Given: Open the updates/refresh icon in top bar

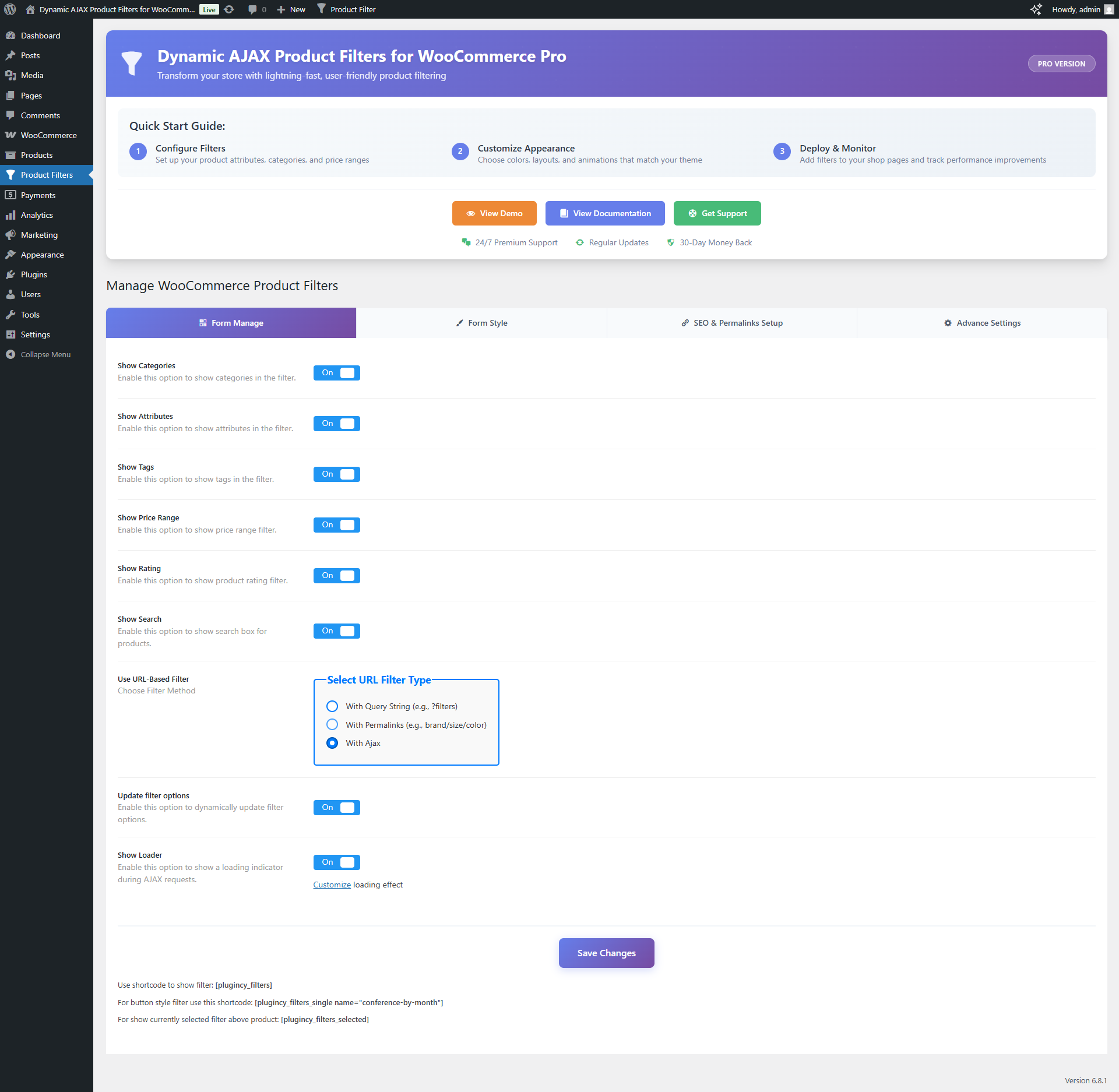Looking at the screenshot, I should coord(228,9).
